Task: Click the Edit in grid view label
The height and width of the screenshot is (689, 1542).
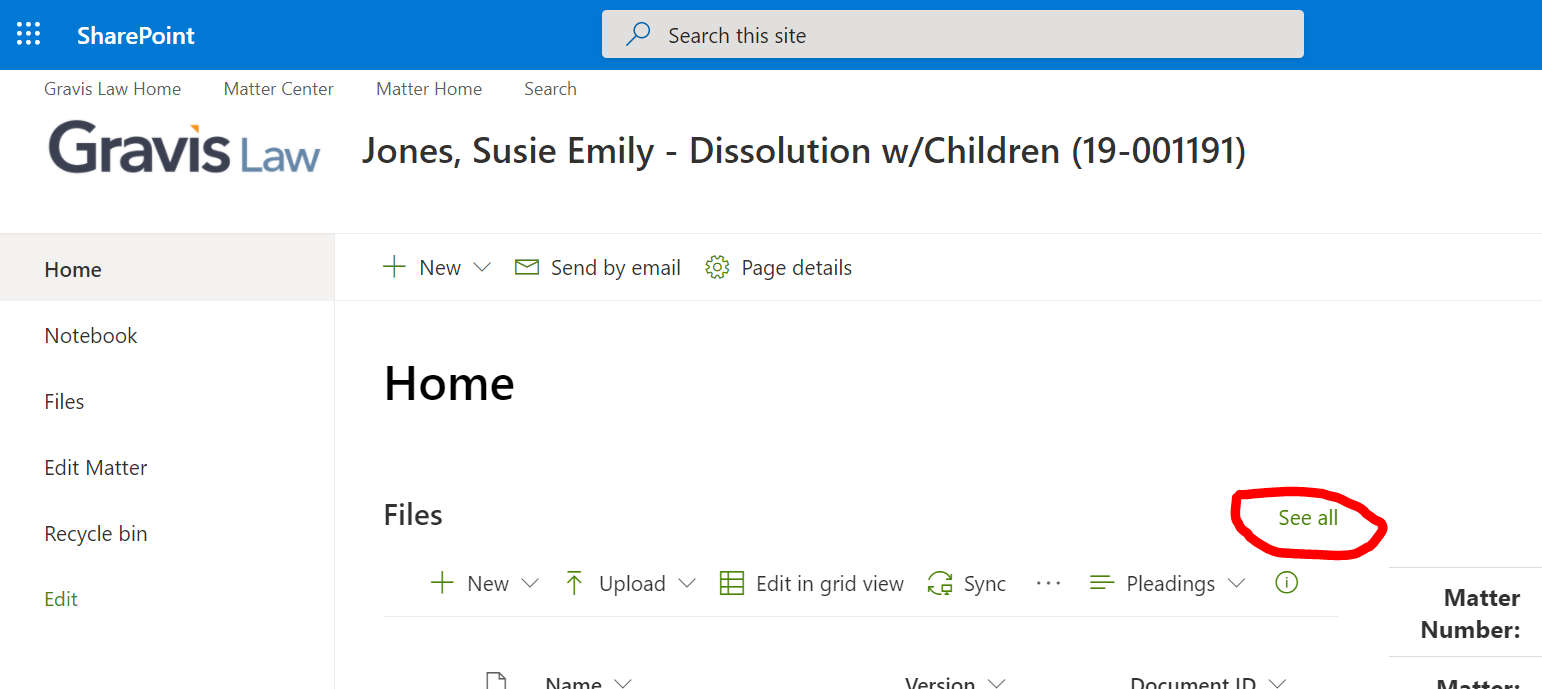Action: pyautogui.click(x=830, y=584)
